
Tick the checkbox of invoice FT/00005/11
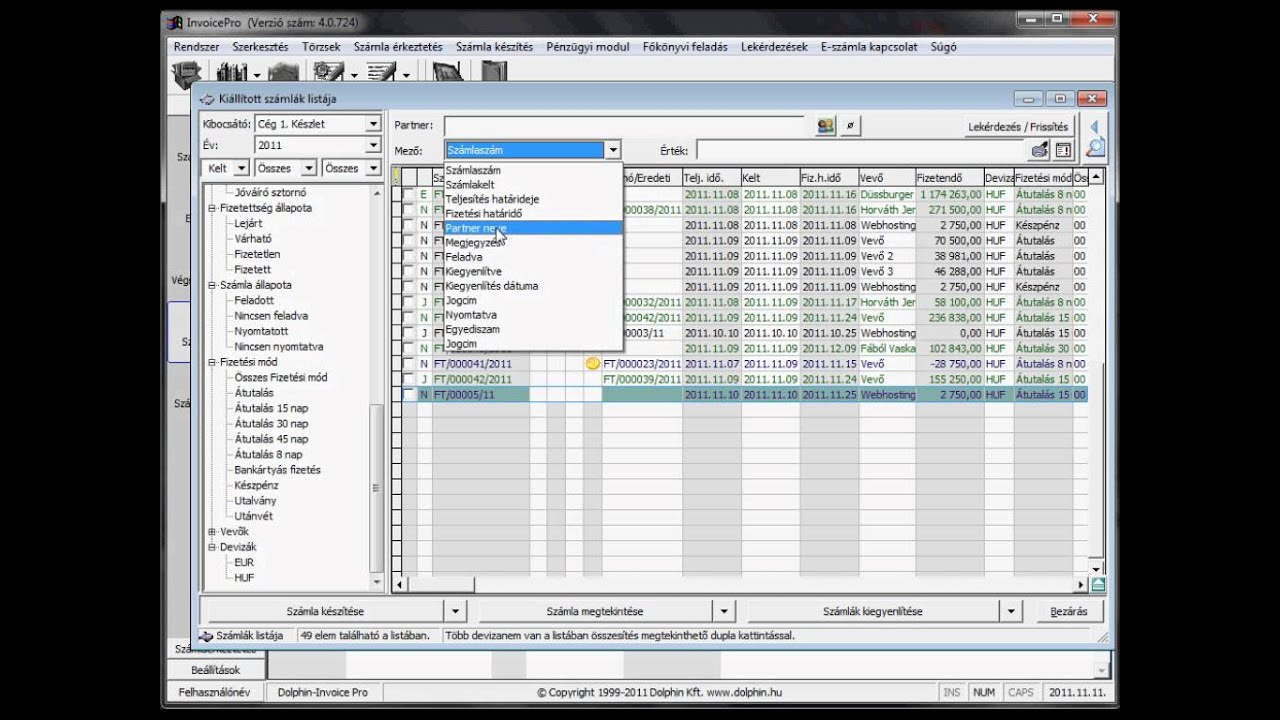(x=408, y=395)
